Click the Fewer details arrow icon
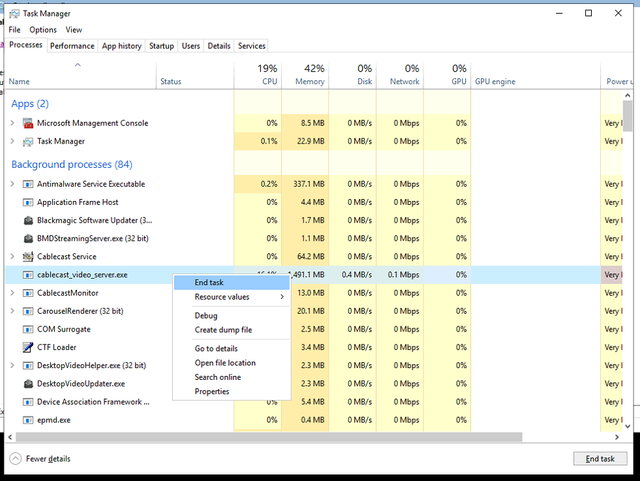Image resolution: width=640 pixels, height=481 pixels. point(15,459)
